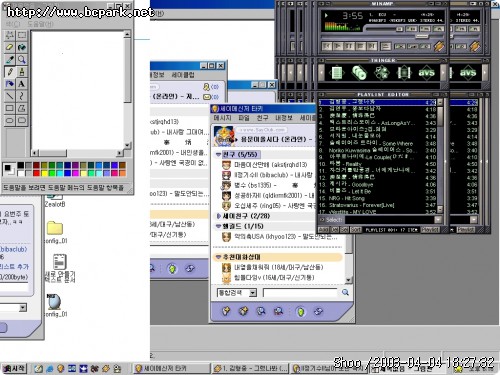Select the rectangular selection tool in Paint
500x375 pixels.
[22, 35]
